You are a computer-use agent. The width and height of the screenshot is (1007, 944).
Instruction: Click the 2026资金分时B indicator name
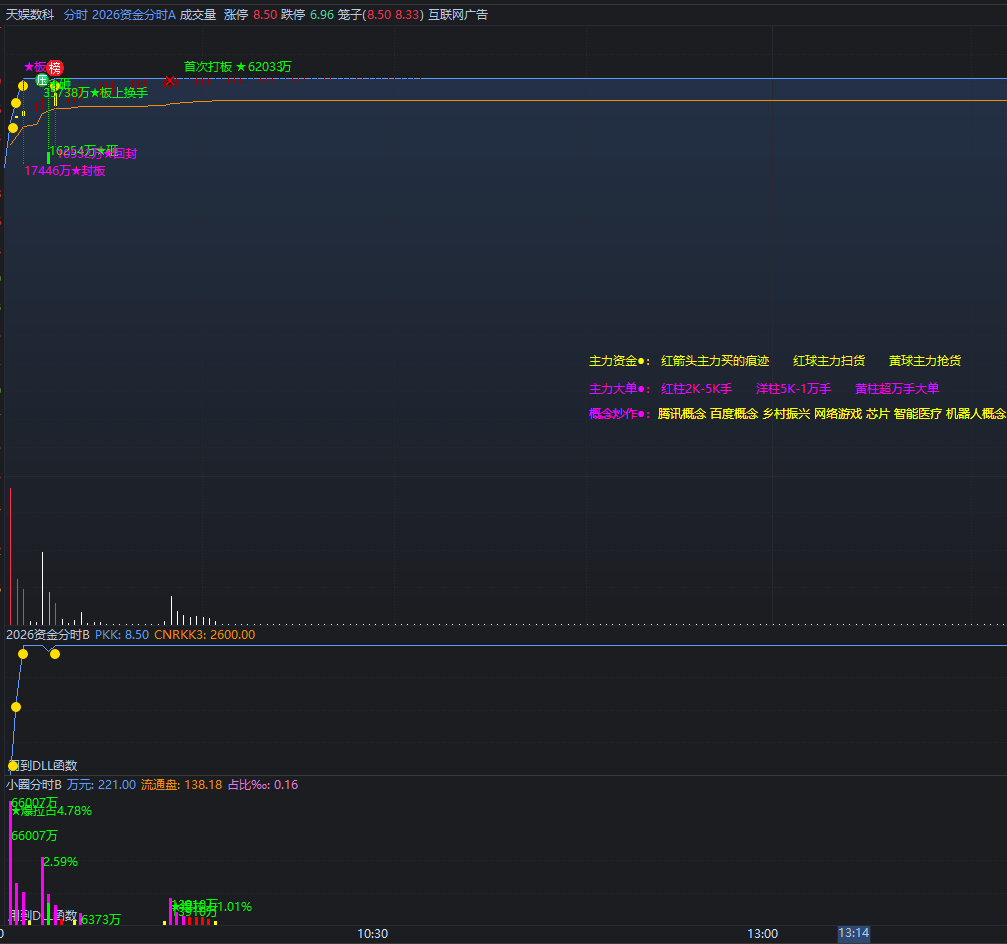click(x=48, y=634)
